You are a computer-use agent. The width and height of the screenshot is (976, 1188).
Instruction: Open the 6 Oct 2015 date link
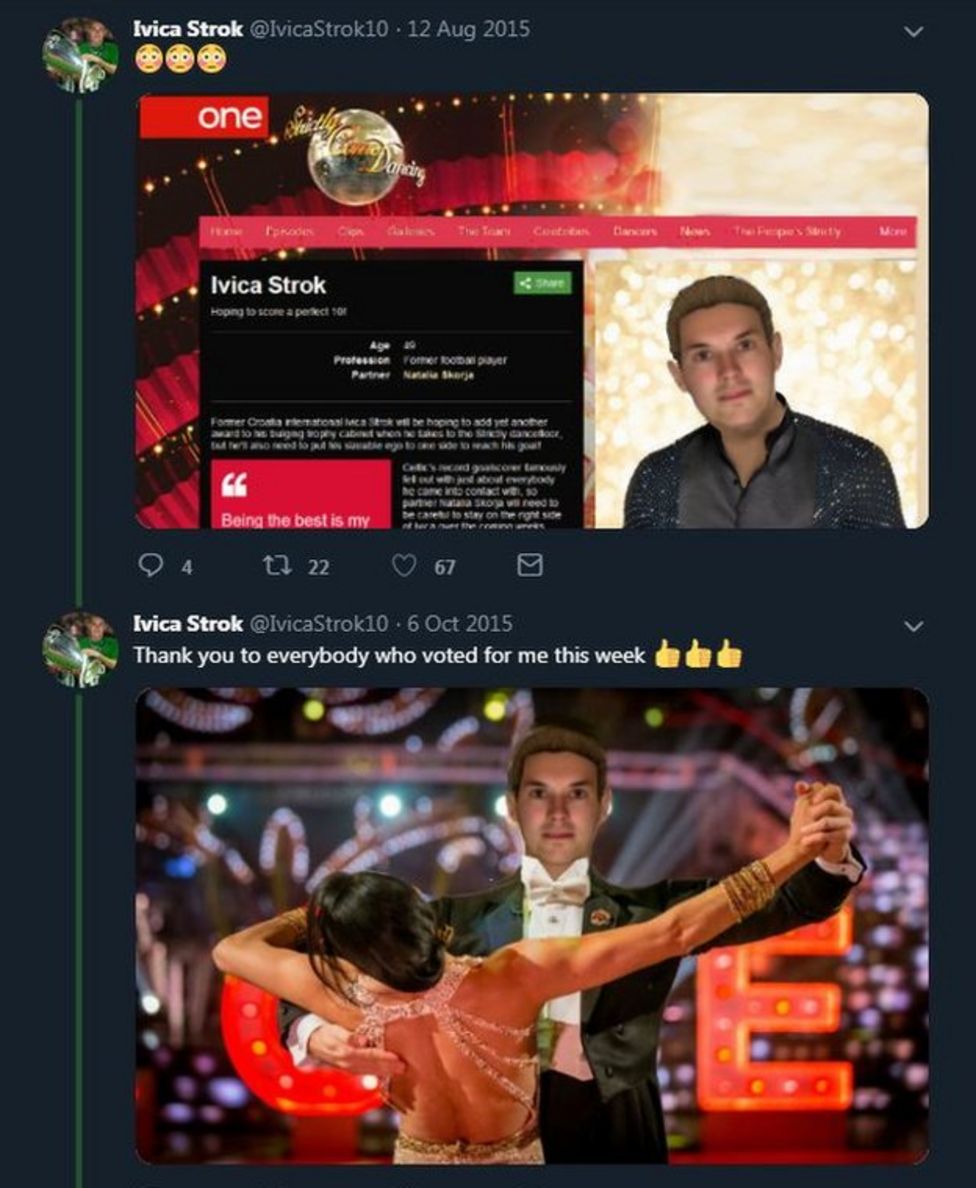[460, 624]
